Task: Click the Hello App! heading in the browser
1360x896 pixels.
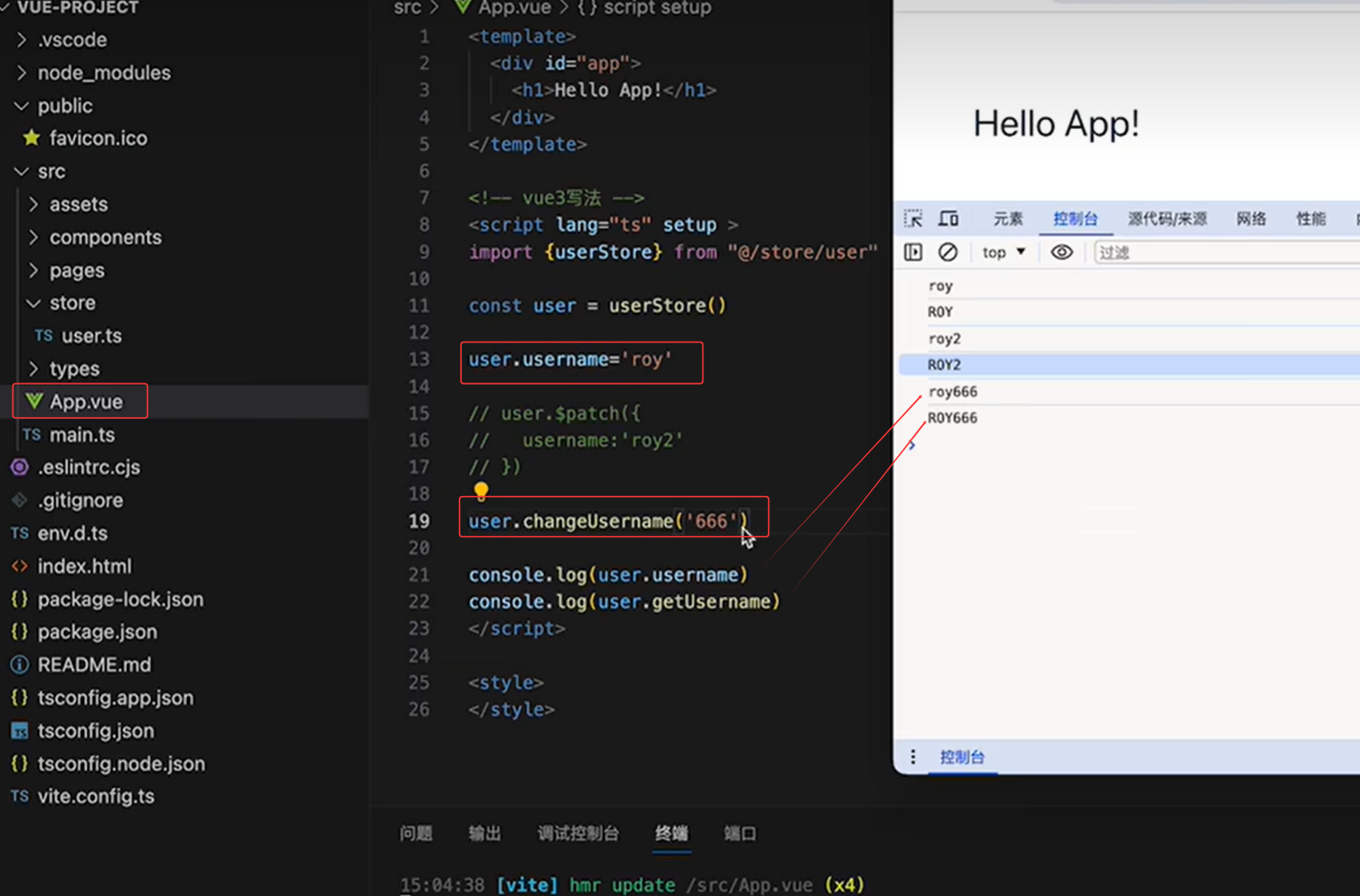Action: tap(1056, 124)
